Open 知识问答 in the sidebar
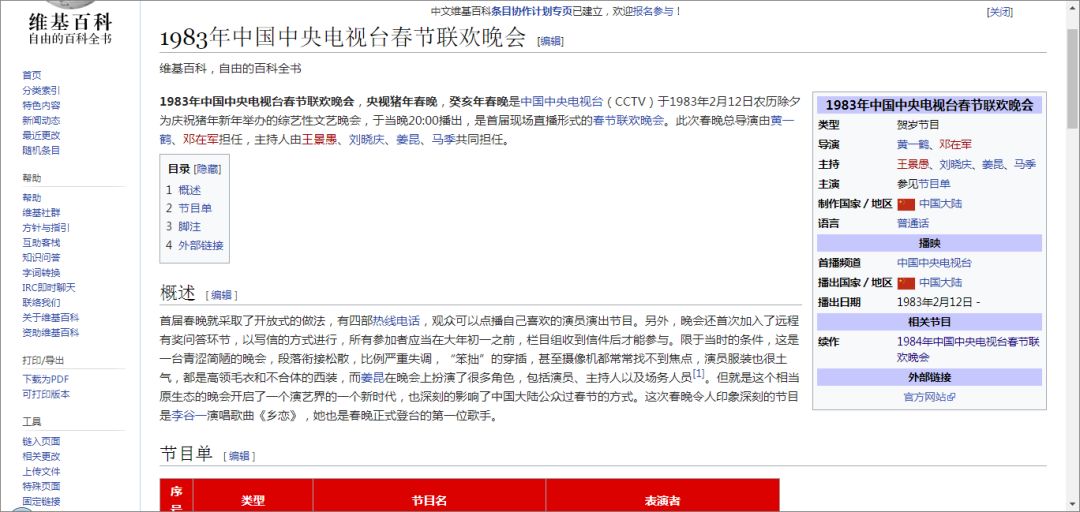This screenshot has height=512, width=1080. (41, 258)
